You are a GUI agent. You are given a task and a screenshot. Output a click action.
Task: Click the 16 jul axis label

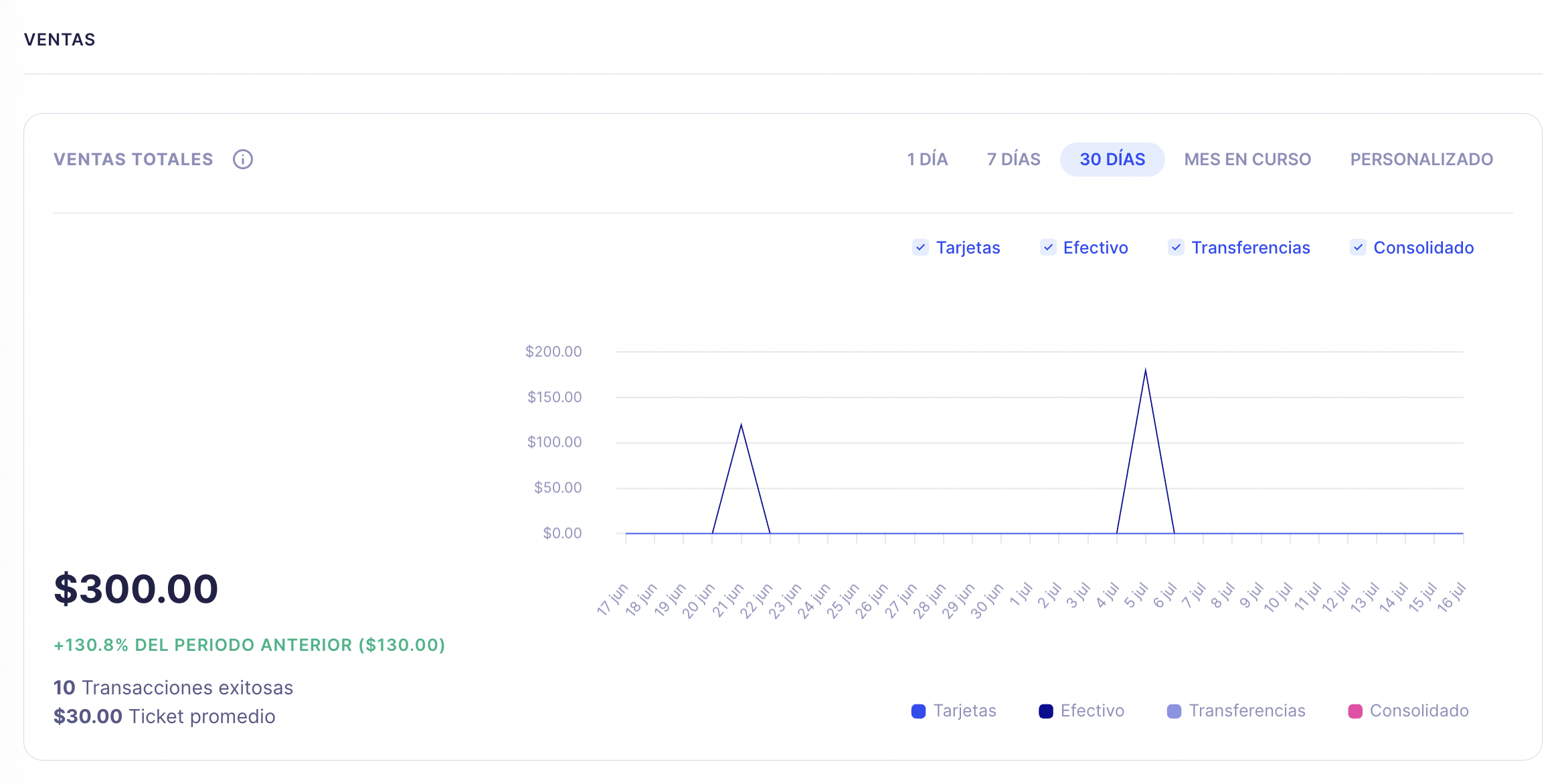click(x=1452, y=597)
